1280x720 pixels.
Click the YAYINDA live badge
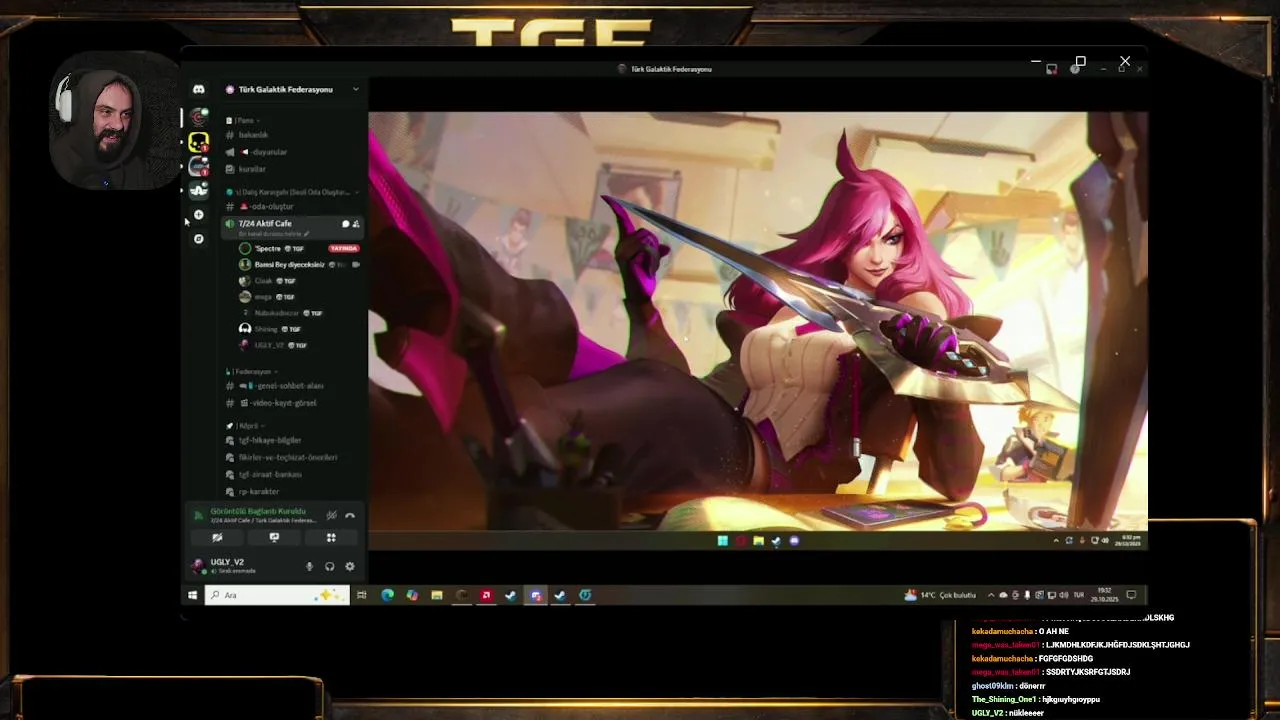[x=344, y=248]
